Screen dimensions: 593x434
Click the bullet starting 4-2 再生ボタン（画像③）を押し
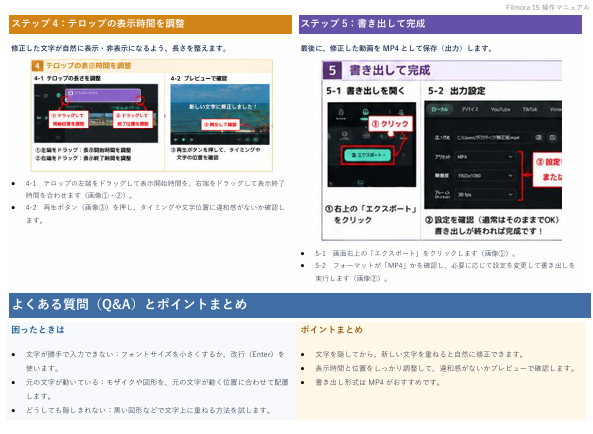155,214
